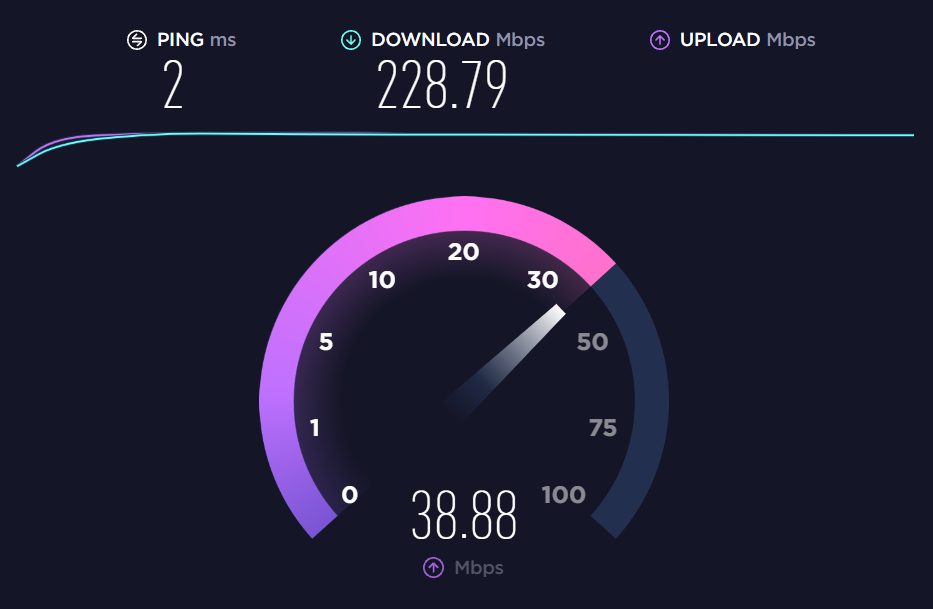Click the current speed reading 38.88
933x609 pixels.
[x=464, y=515]
